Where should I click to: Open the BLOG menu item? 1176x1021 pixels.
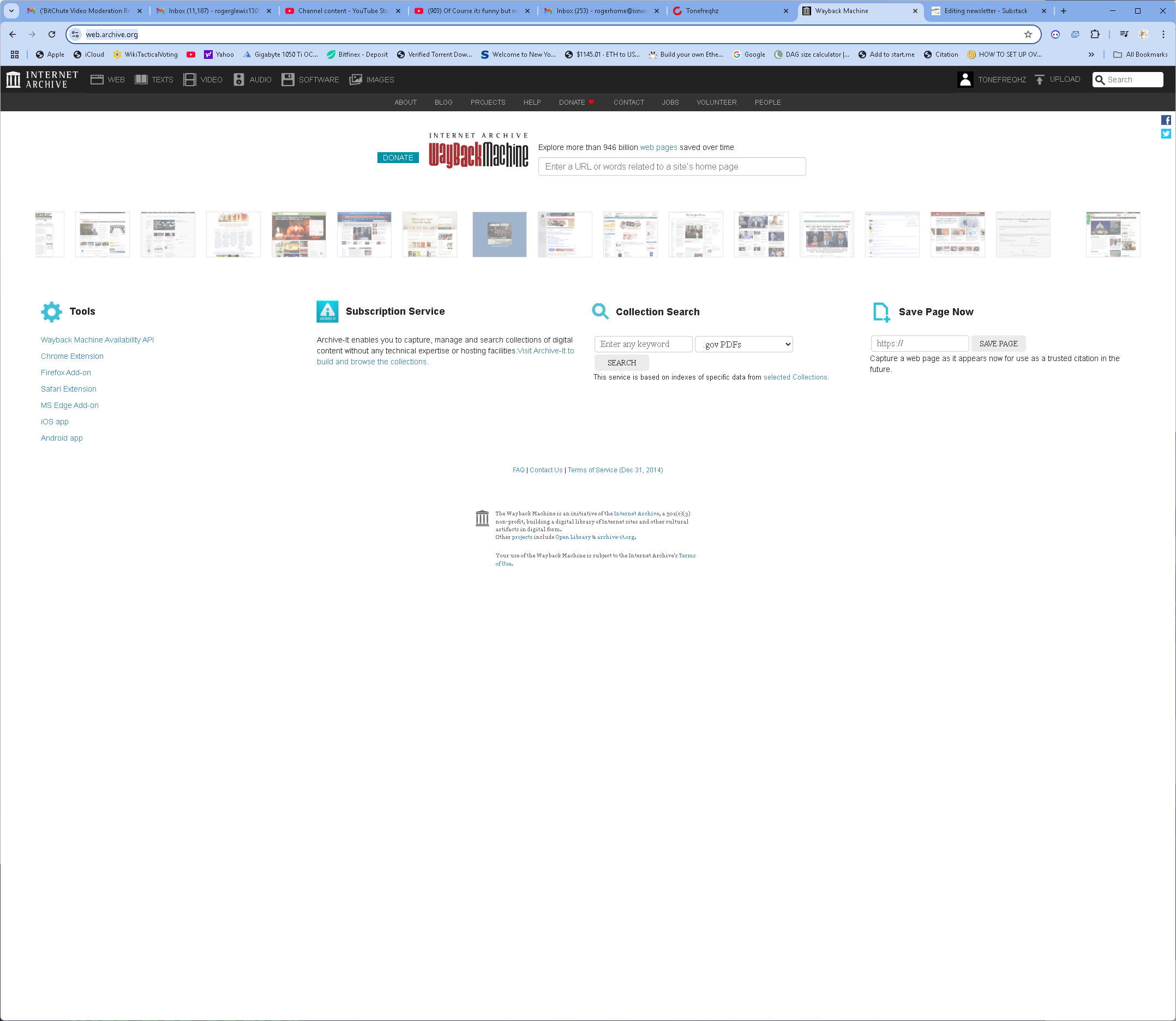443,103
